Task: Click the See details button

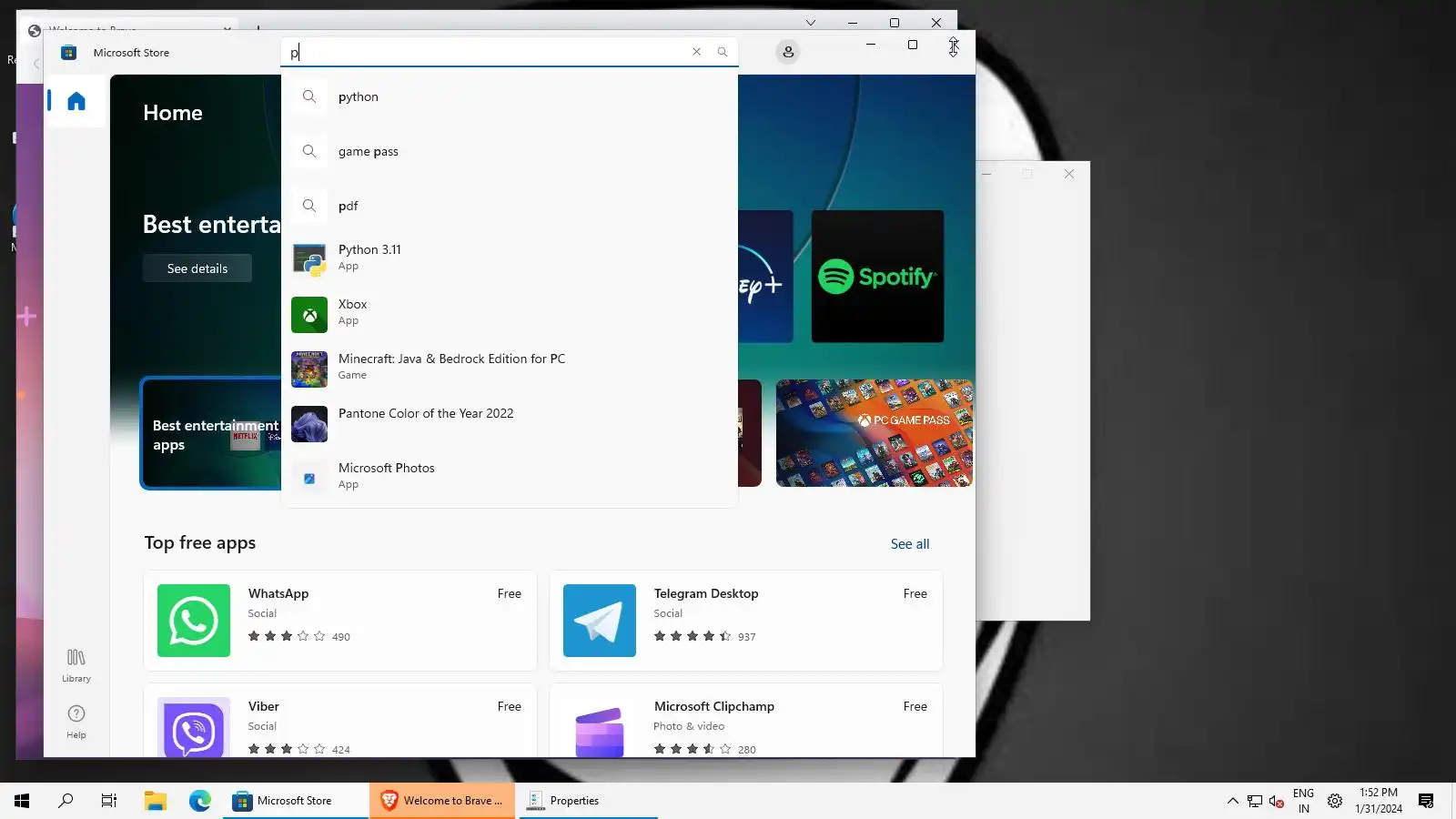Action: click(197, 268)
